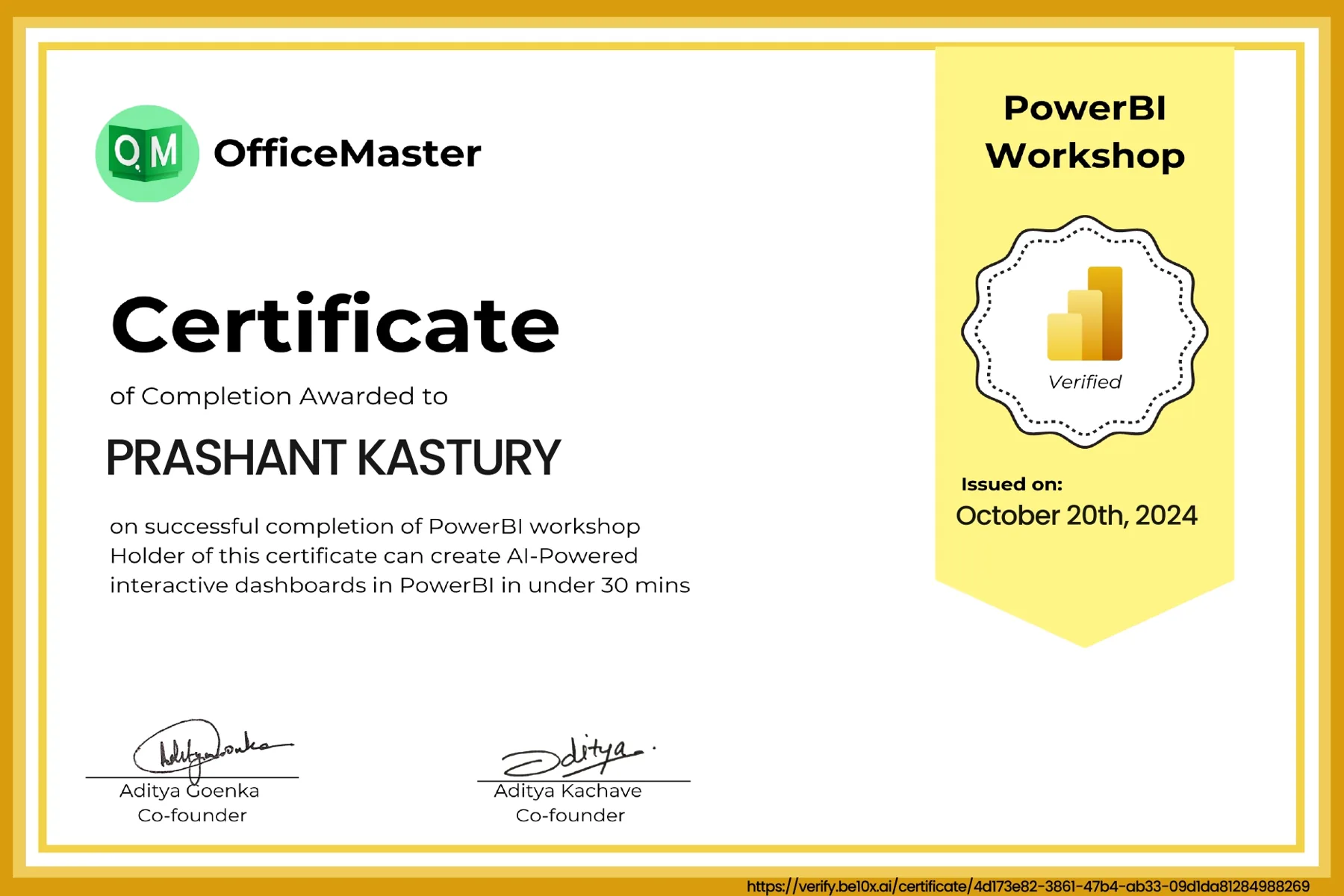Viewport: 1344px width, 896px height.
Task: Click 'of Completion Awarded to' text
Action: point(279,396)
